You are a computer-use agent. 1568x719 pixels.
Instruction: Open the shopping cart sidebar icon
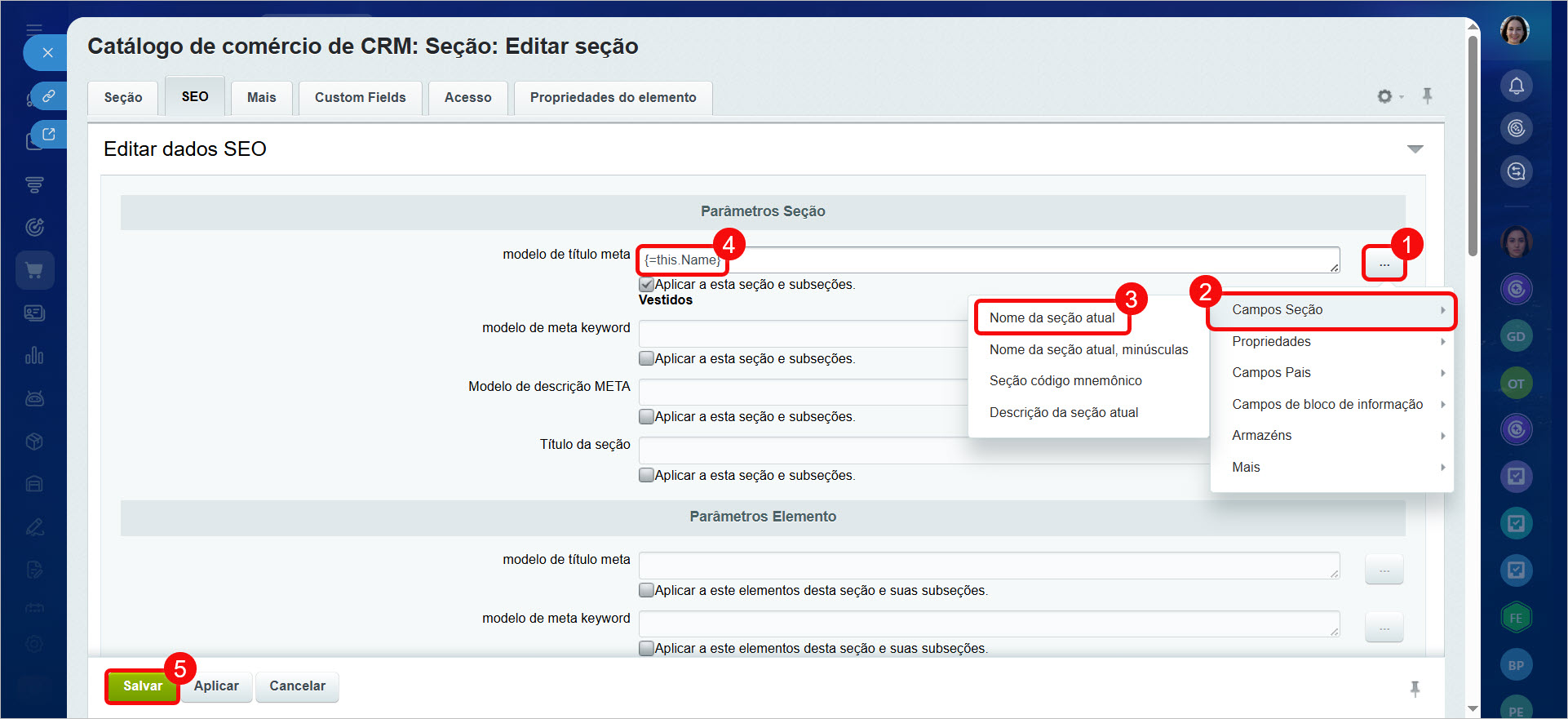click(34, 270)
